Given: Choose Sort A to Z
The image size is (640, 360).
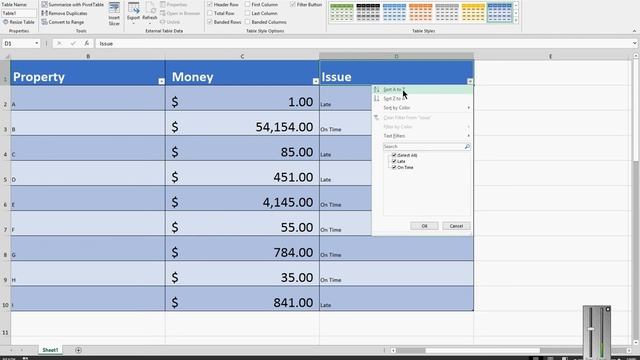Looking at the screenshot, I should pyautogui.click(x=422, y=89).
